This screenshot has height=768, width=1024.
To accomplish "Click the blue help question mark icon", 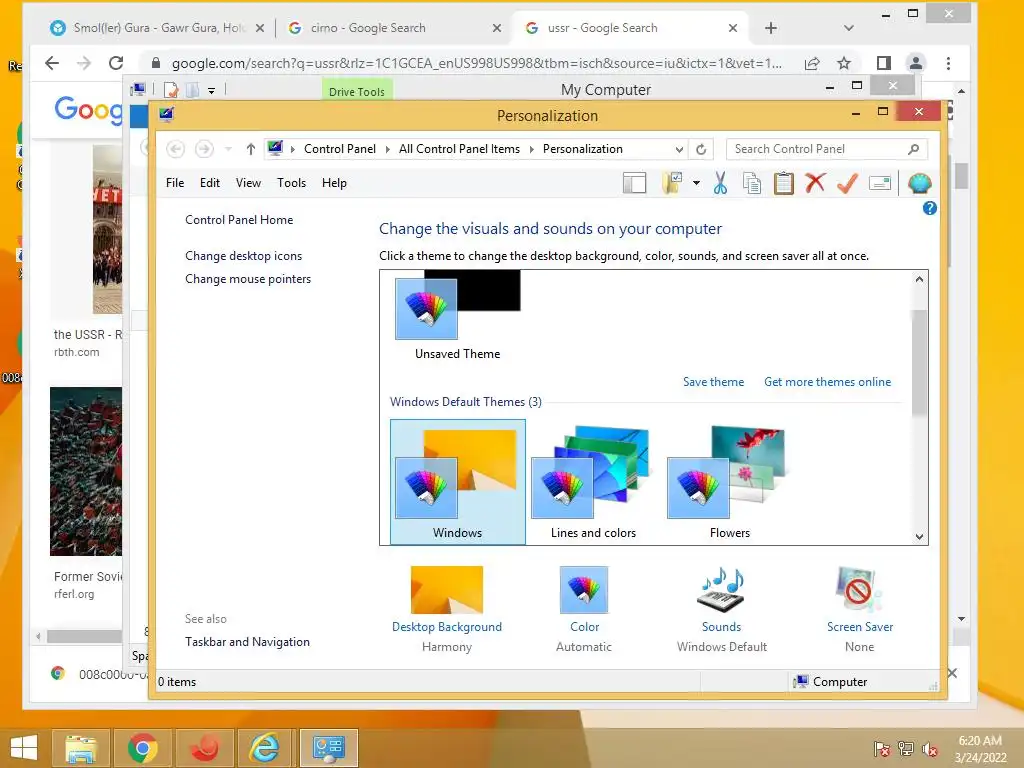I will (929, 208).
